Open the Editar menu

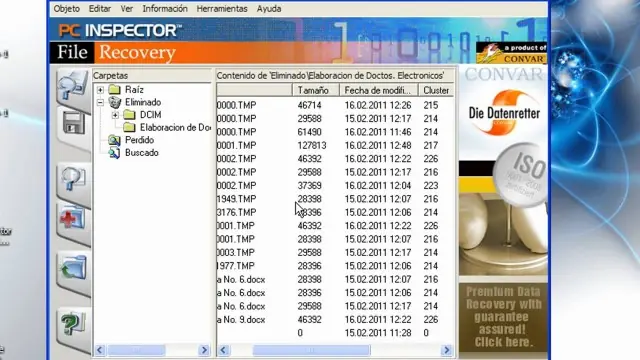click(x=100, y=9)
